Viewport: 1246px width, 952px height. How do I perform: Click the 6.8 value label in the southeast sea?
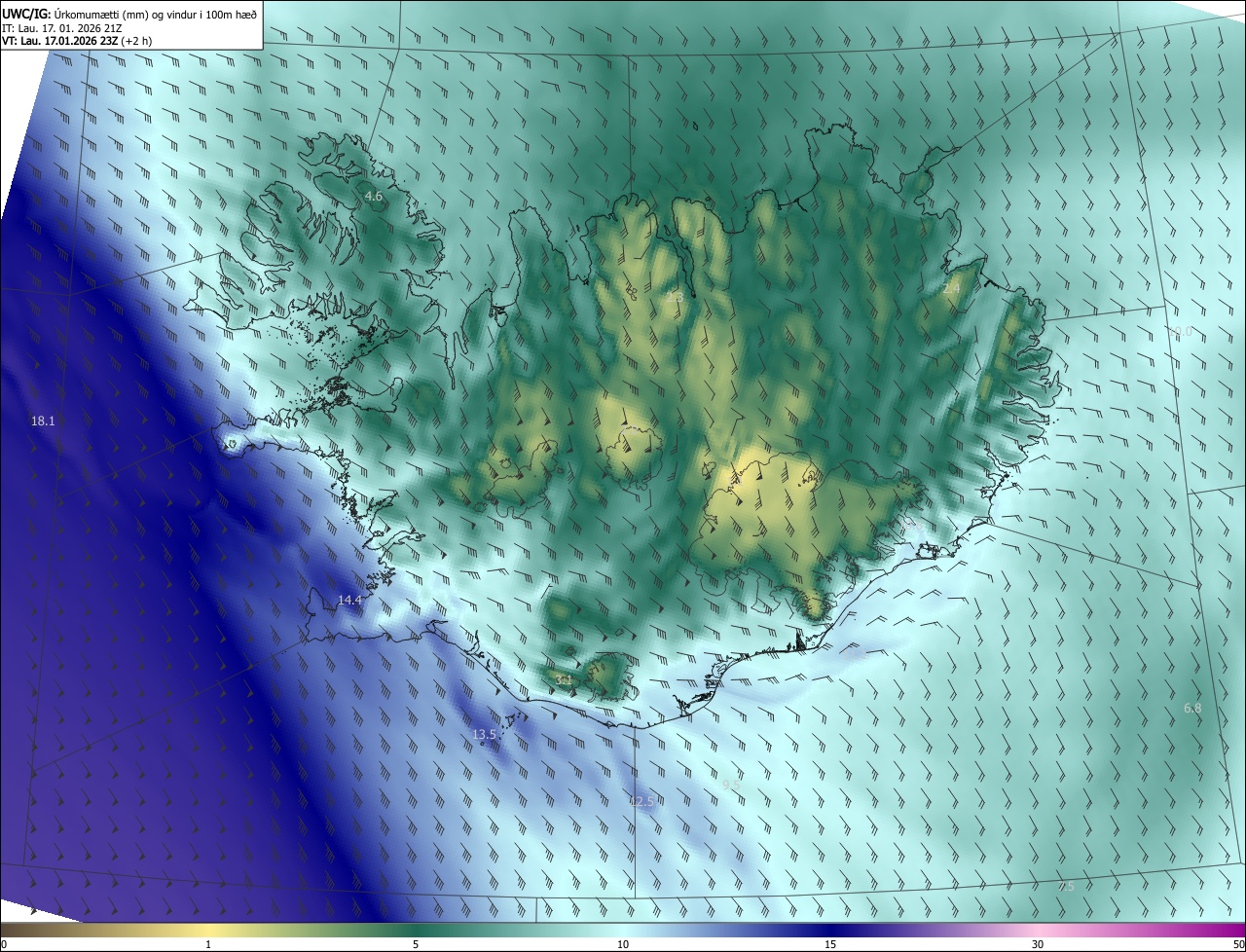click(1192, 709)
